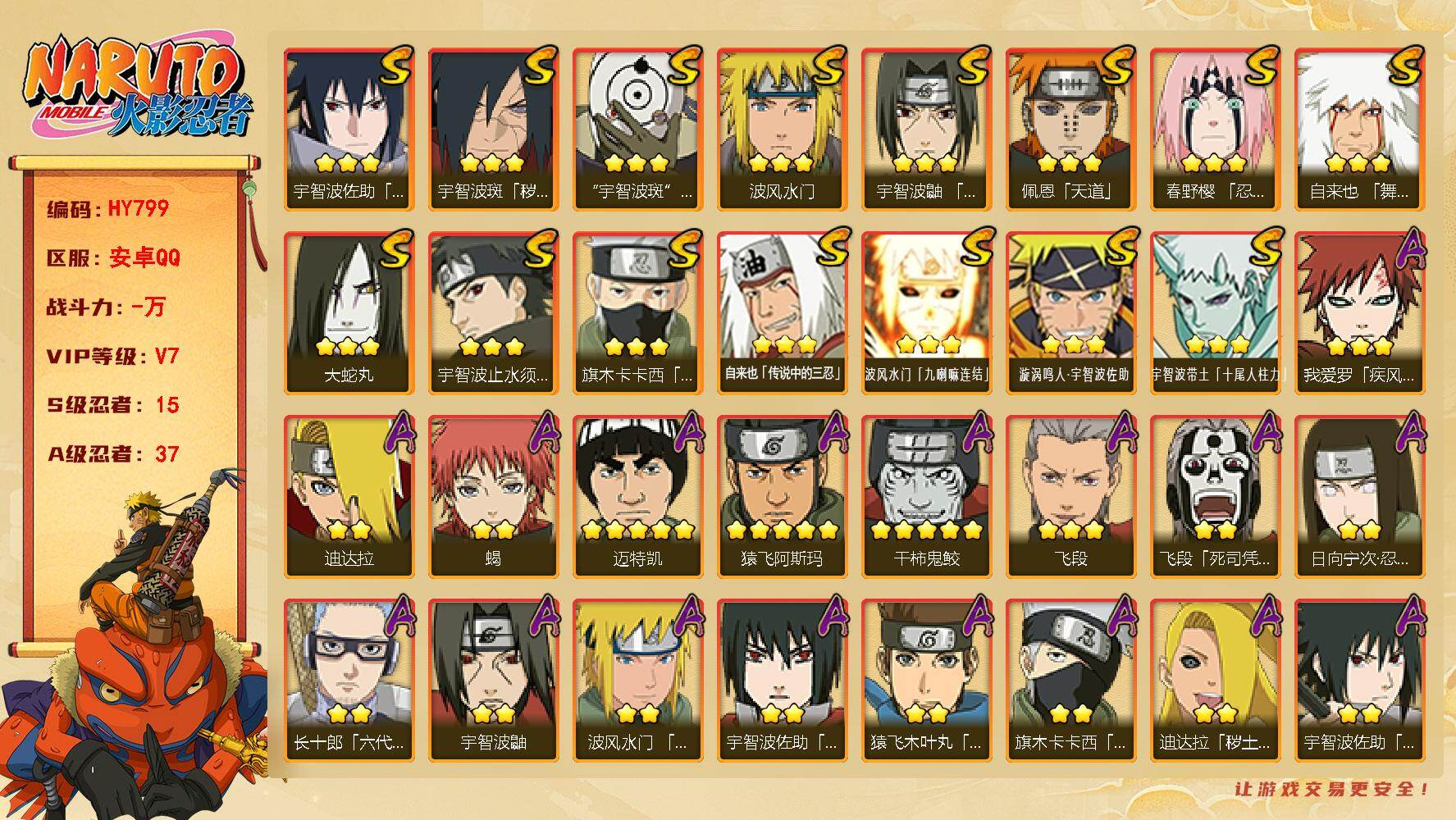Click the 迈特凯 five-star card
The height and width of the screenshot is (820, 1456).
click(x=637, y=496)
